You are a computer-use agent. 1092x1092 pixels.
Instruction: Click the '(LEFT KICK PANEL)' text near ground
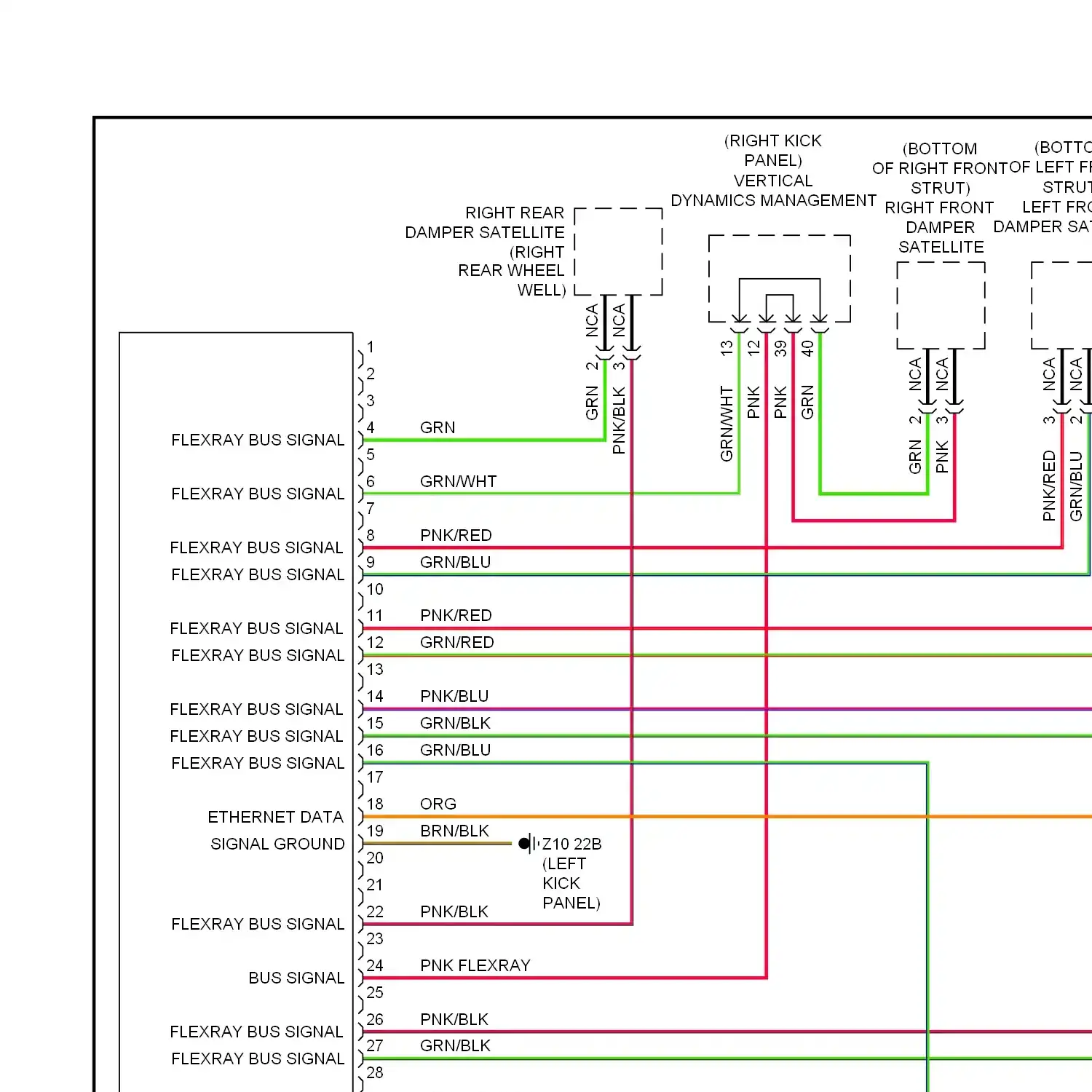click(571, 883)
